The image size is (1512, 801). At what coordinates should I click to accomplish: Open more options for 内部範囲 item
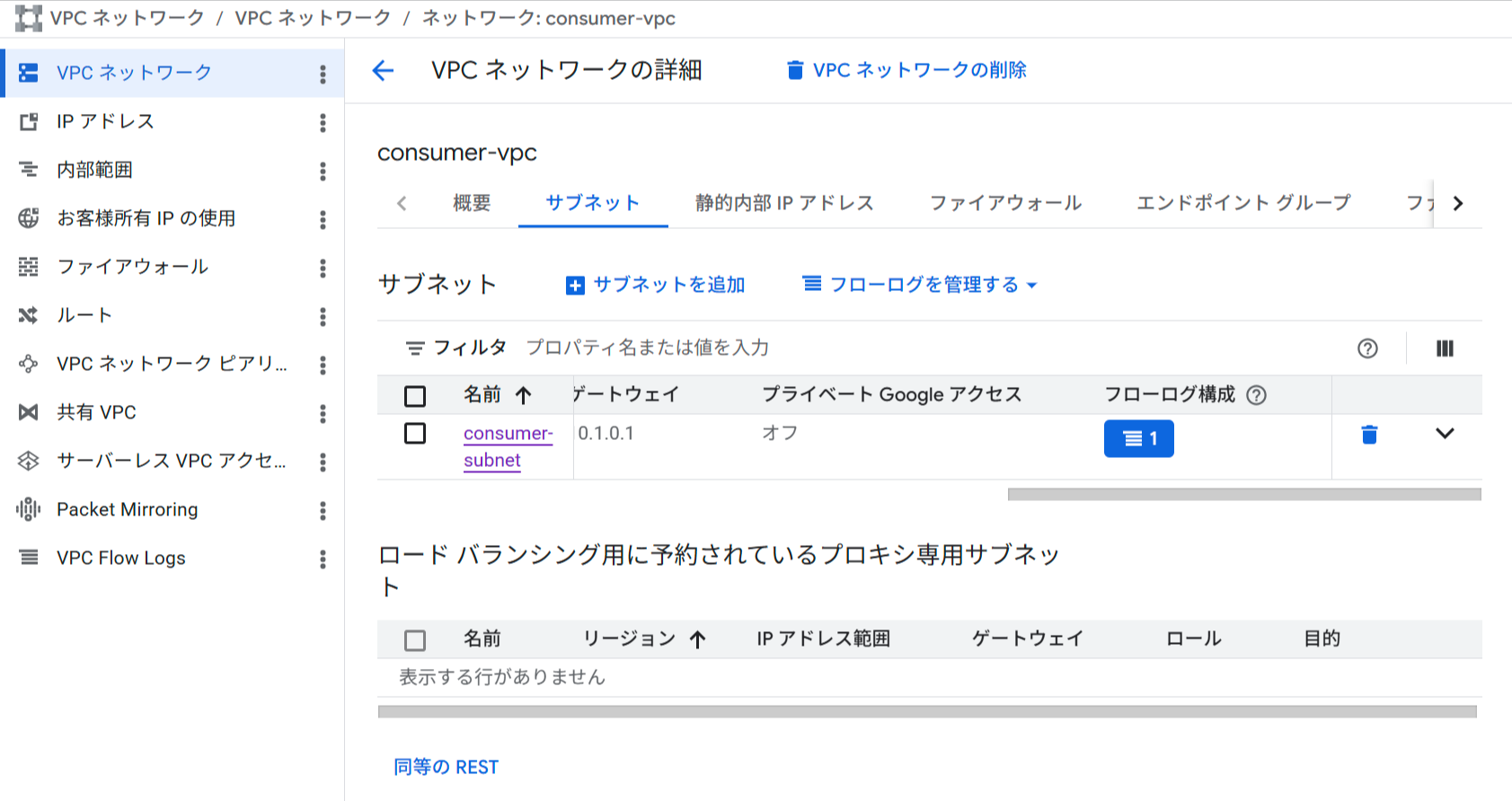pyautogui.click(x=323, y=171)
